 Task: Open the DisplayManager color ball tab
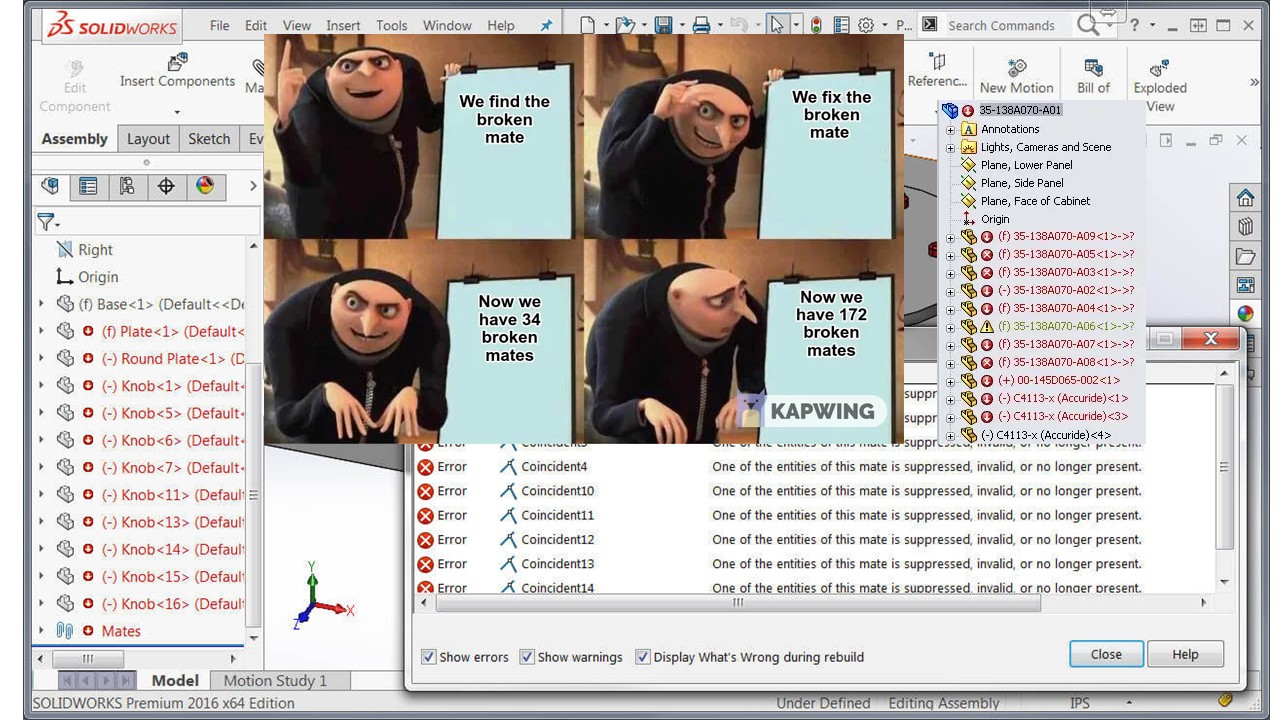[x=205, y=186]
